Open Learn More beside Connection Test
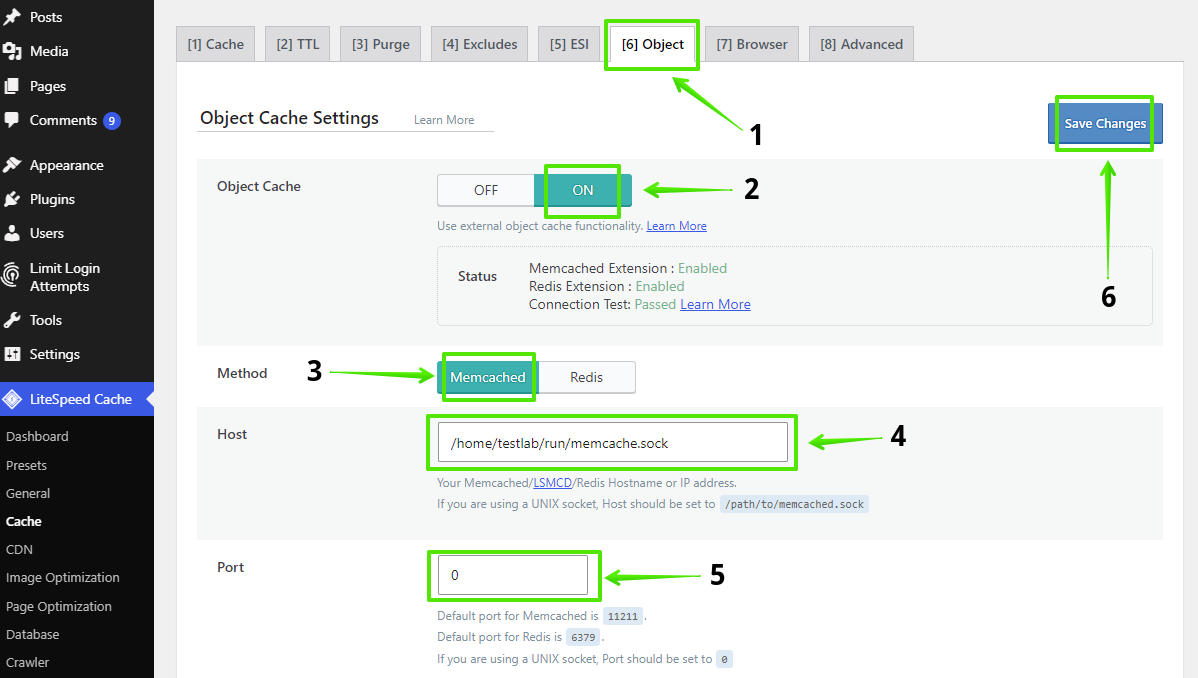 (715, 304)
